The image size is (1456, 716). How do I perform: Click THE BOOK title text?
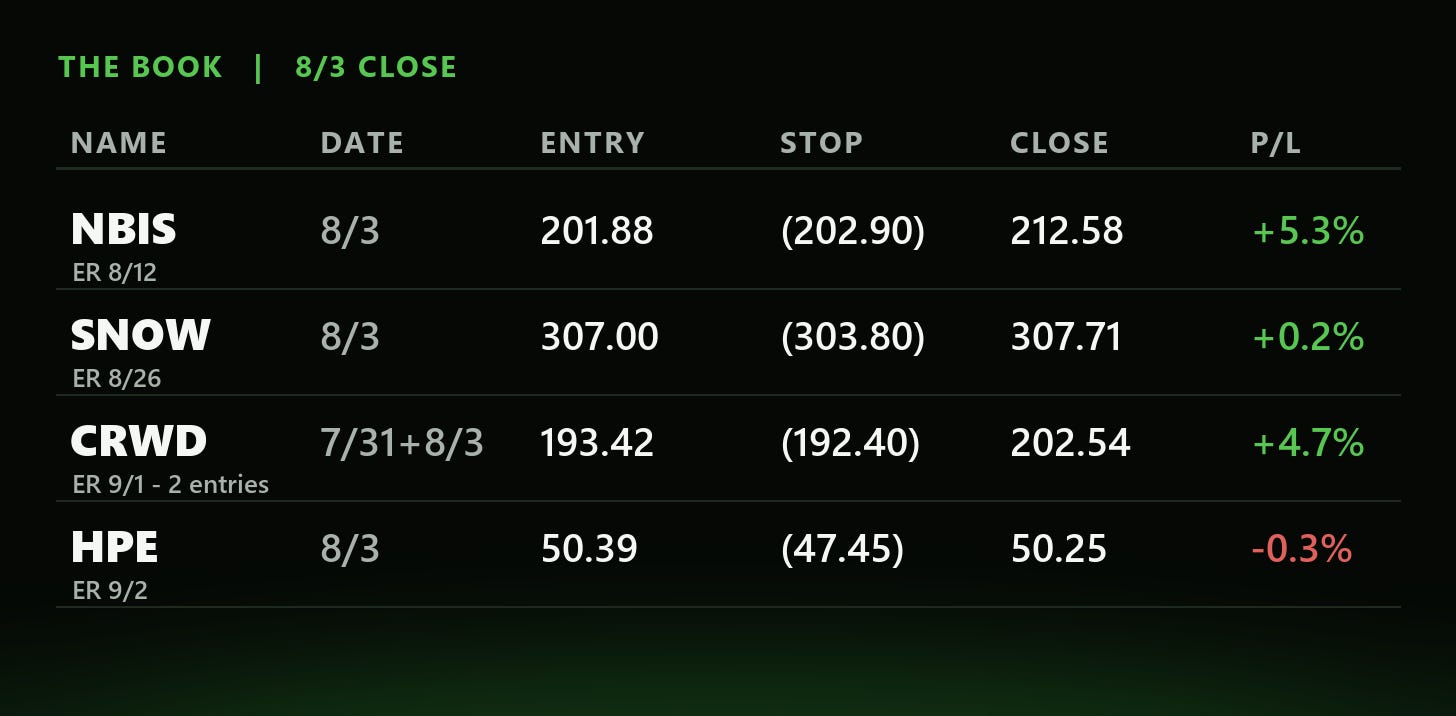[140, 67]
